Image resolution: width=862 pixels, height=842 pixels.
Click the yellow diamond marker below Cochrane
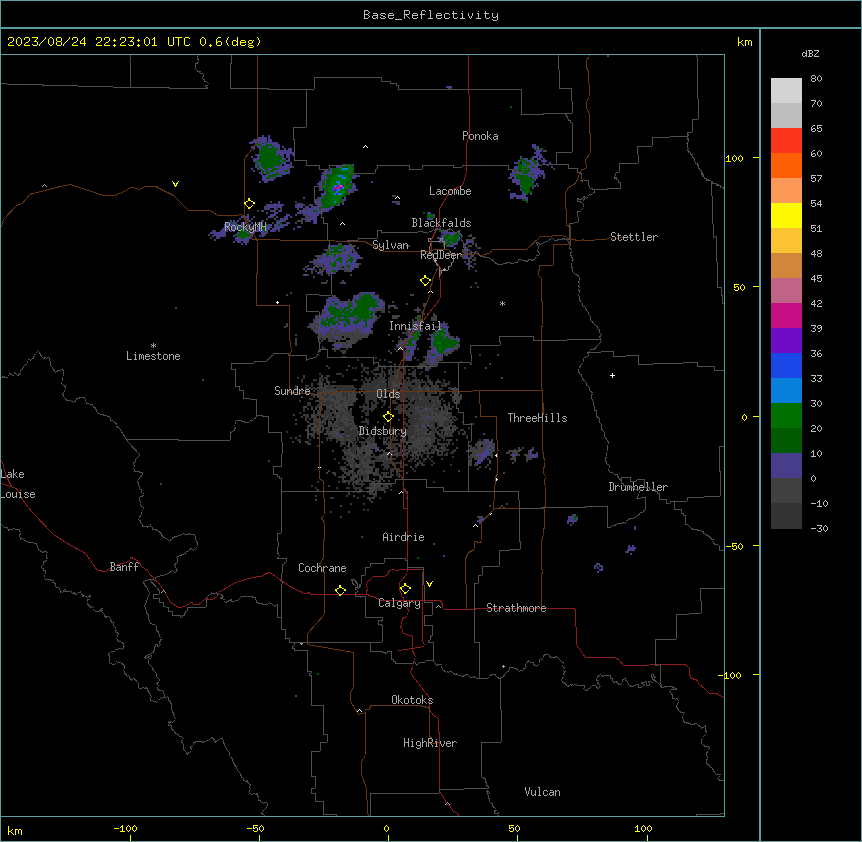340,590
